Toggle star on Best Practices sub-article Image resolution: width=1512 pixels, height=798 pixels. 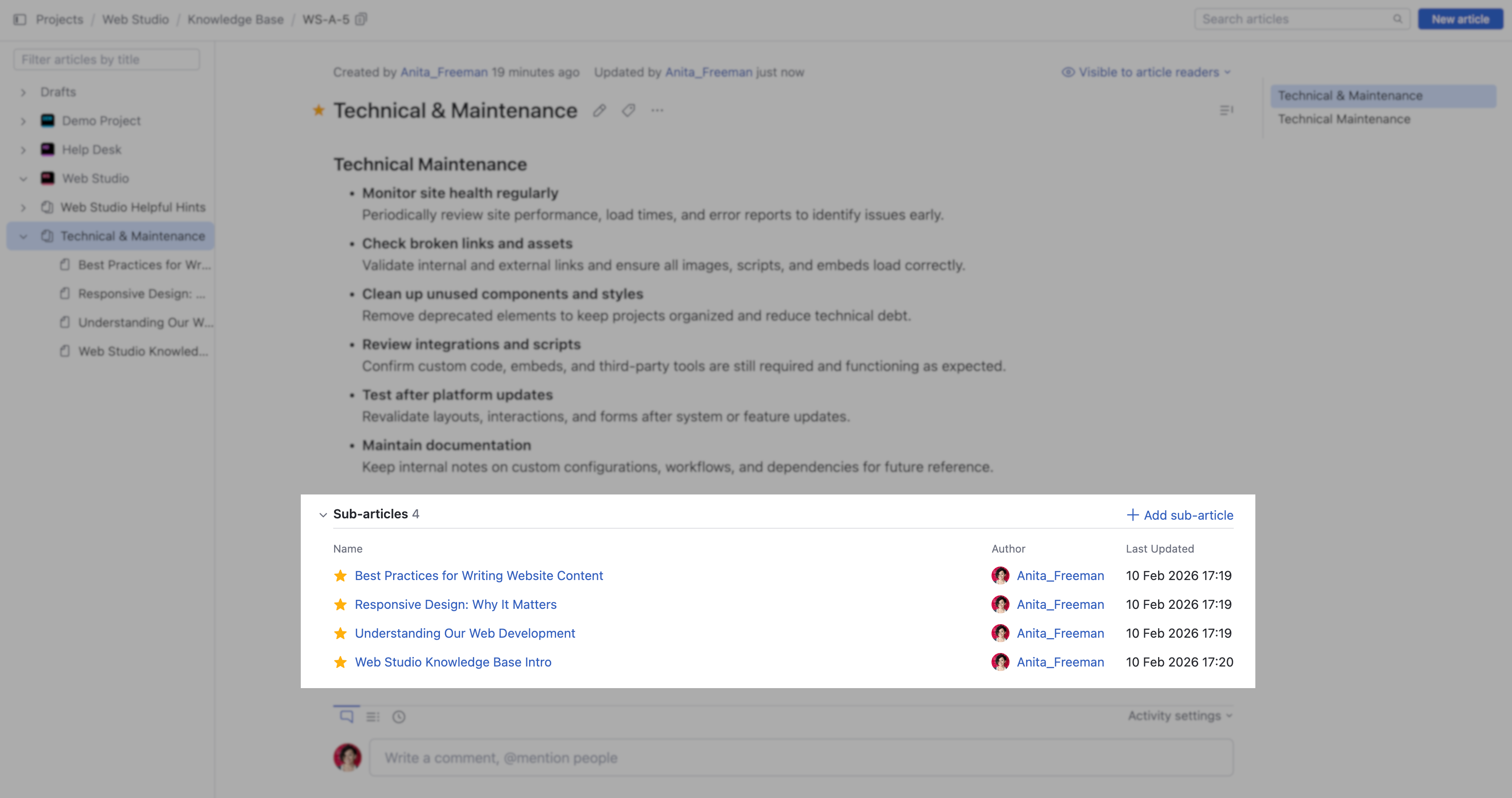[x=340, y=576]
